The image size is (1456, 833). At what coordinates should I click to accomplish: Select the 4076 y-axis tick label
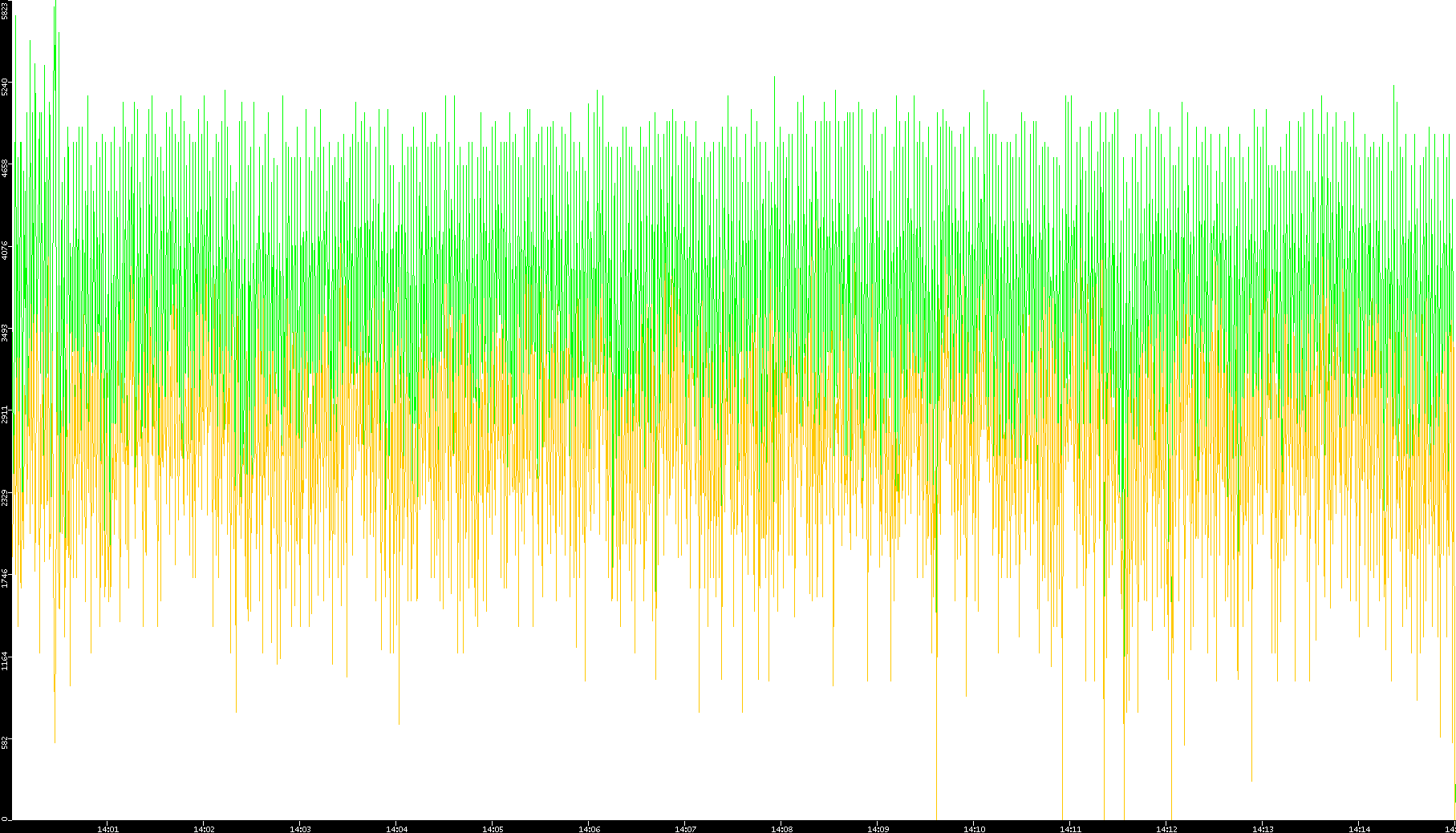pyautogui.click(x=6, y=250)
